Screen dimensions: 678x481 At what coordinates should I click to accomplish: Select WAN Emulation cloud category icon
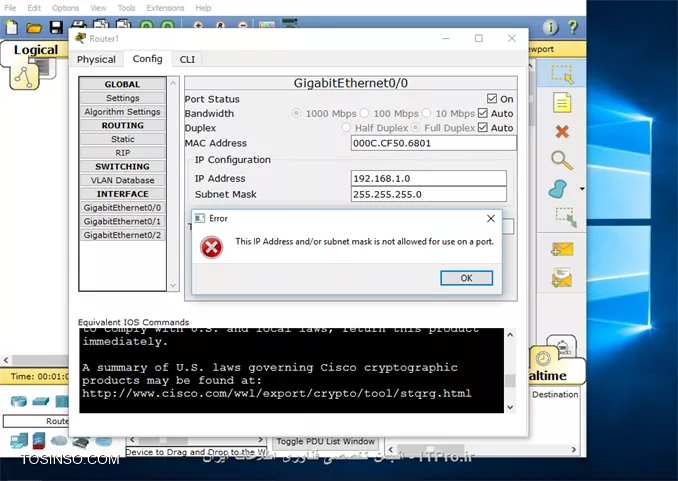(59, 441)
